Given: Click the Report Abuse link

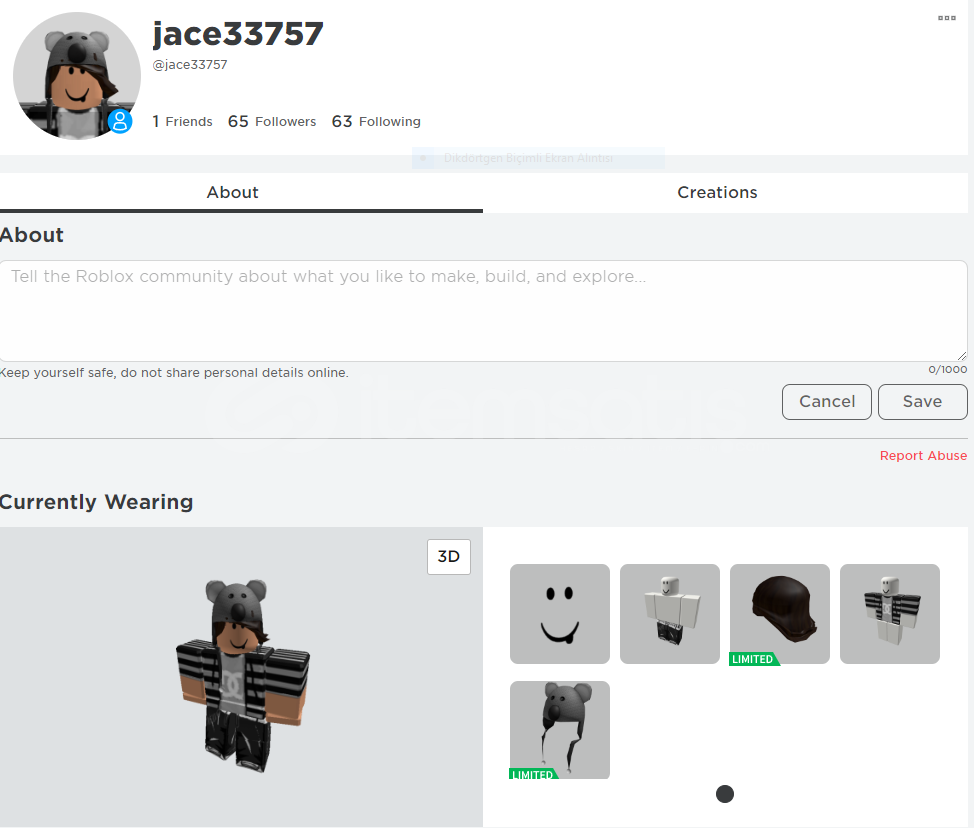Looking at the screenshot, I should pyautogui.click(x=923, y=456).
